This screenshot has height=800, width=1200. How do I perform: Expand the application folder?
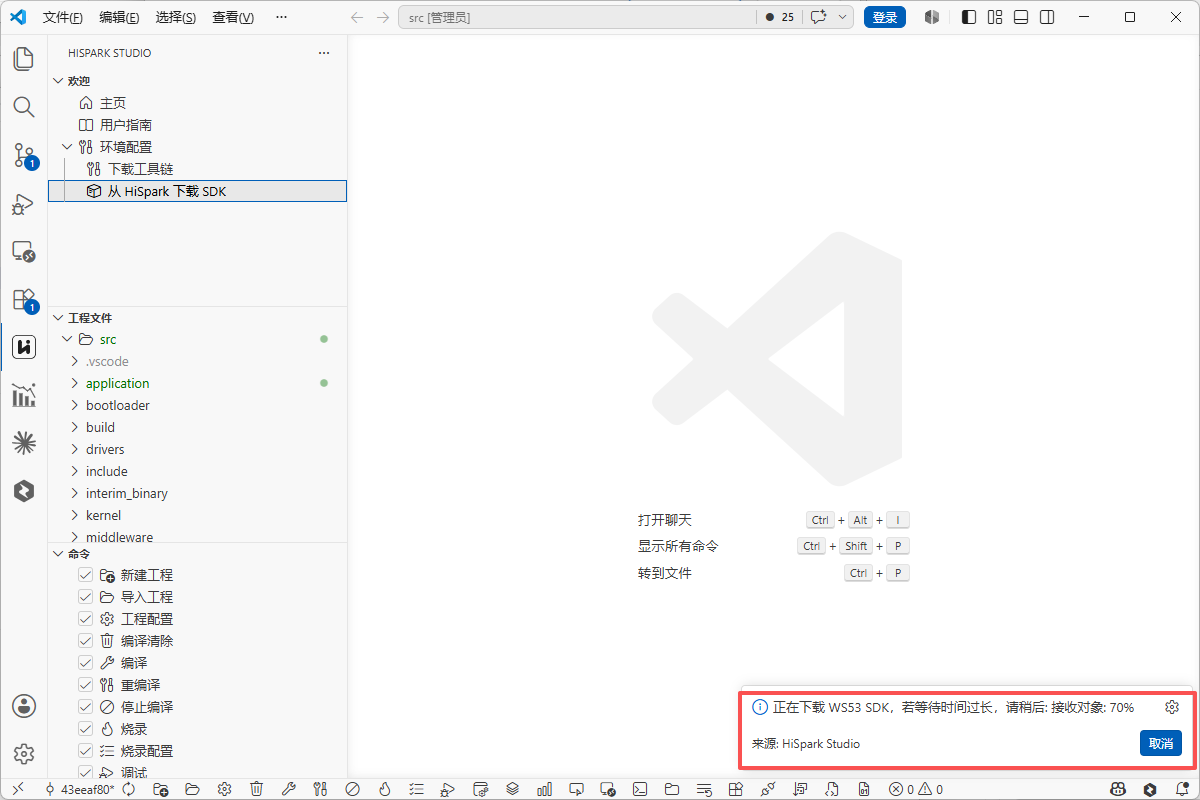pos(75,384)
